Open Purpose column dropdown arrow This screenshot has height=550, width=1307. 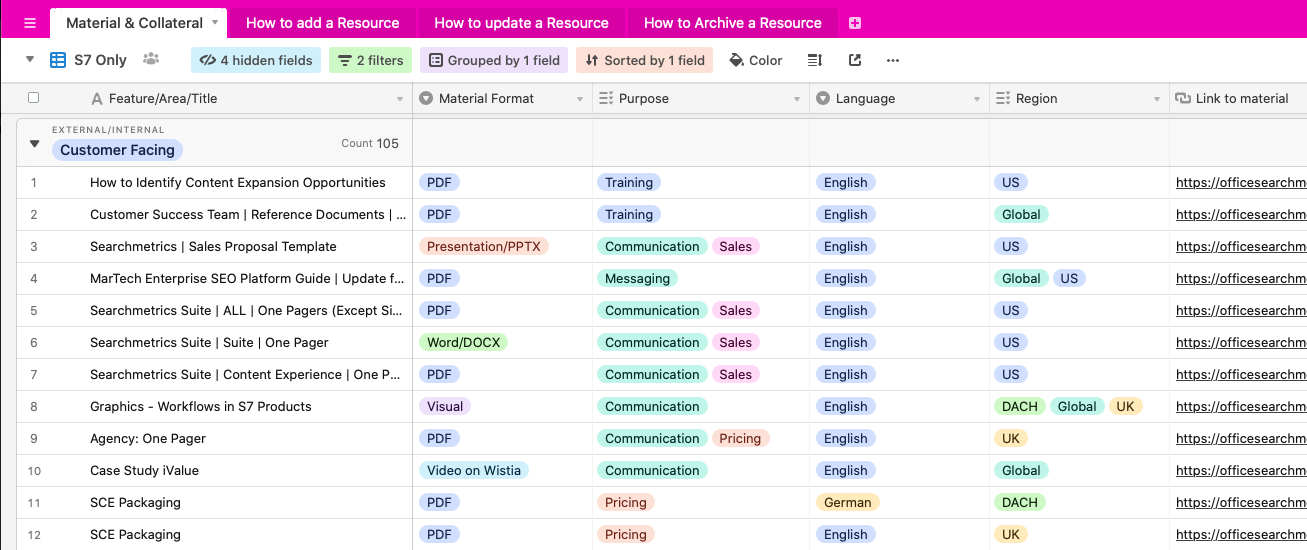[797, 99]
